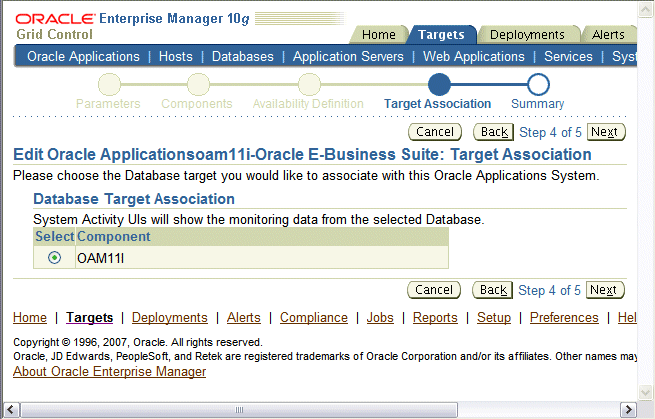This screenshot has width=655, height=419.
Task: Click top Back button
Action: (494, 132)
